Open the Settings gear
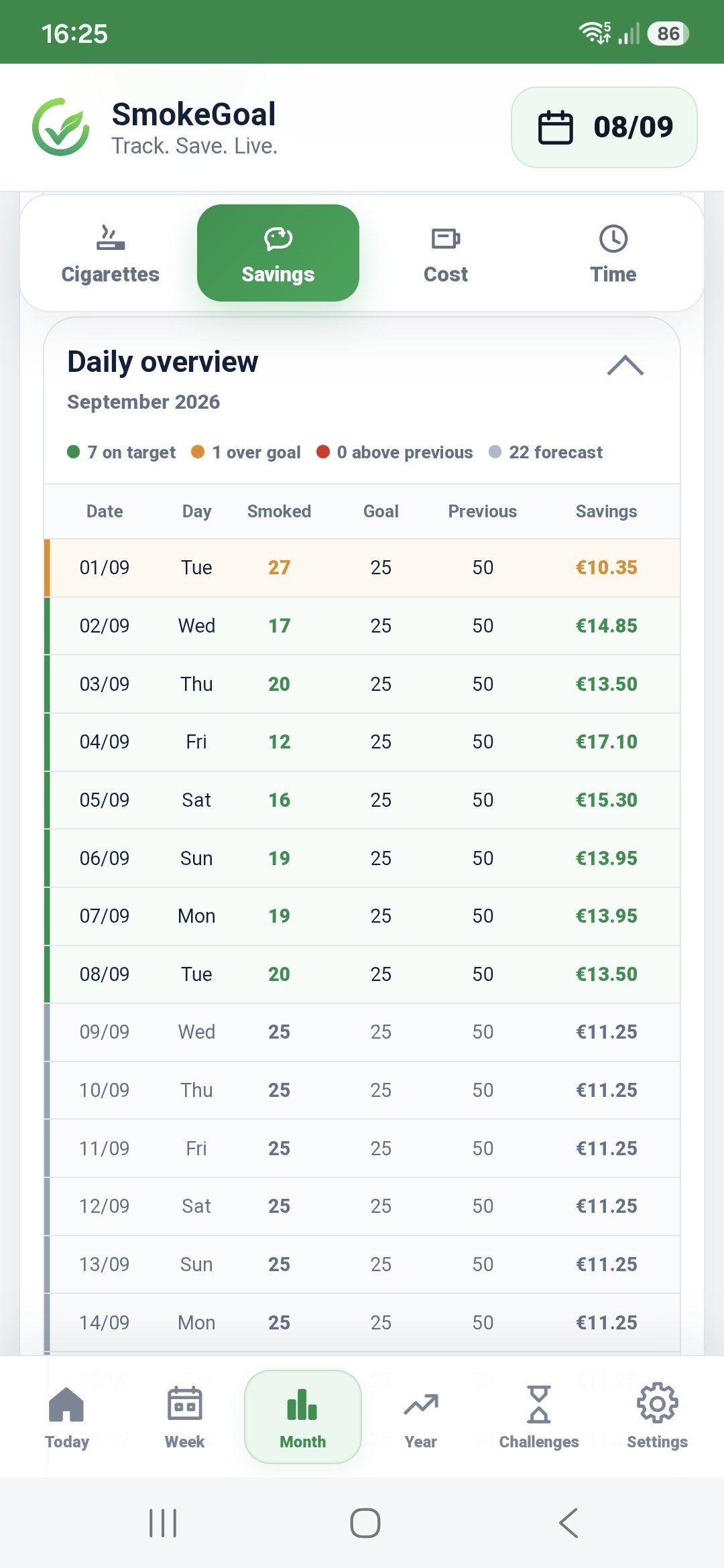The image size is (724, 1568). 657,1417
